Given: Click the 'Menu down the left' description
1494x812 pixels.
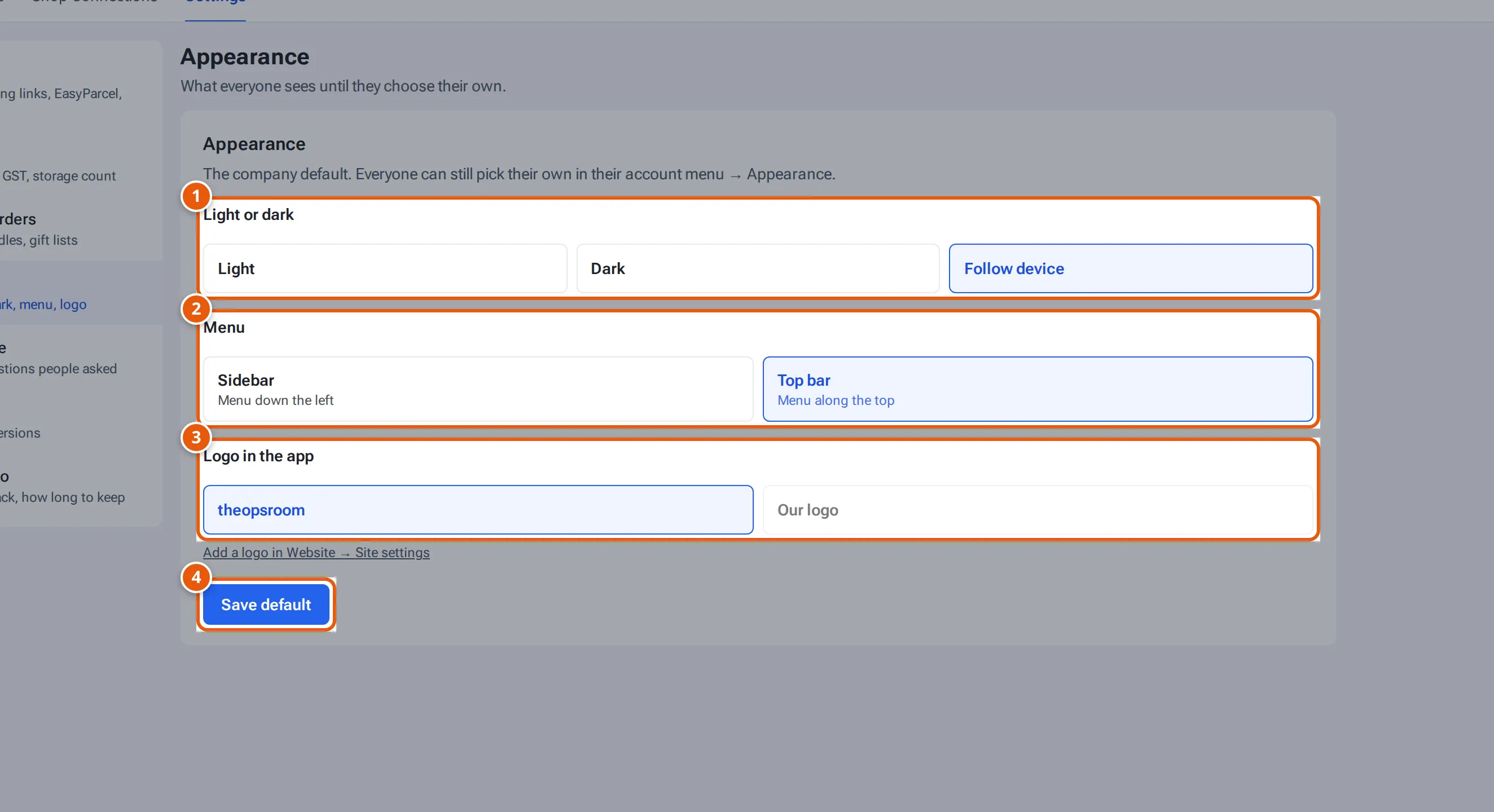Looking at the screenshot, I should [275, 400].
